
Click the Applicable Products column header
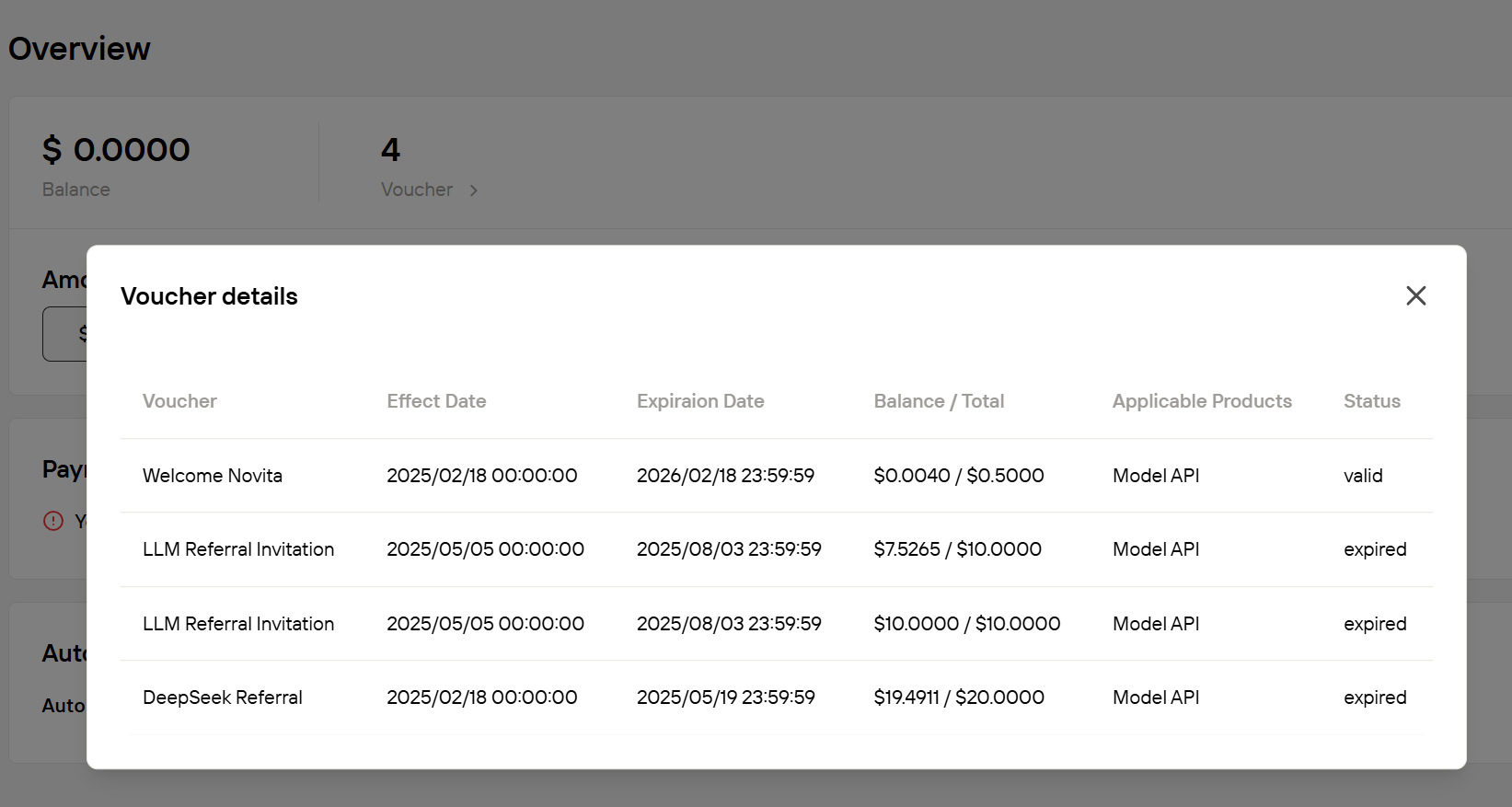[x=1202, y=401]
